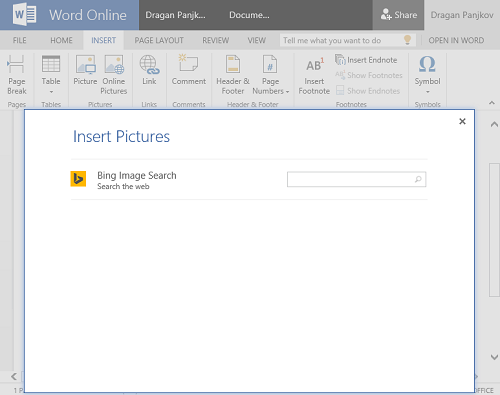Image resolution: width=500 pixels, height=395 pixels.
Task: Expand the Symbol dropdown
Action: click(428, 92)
